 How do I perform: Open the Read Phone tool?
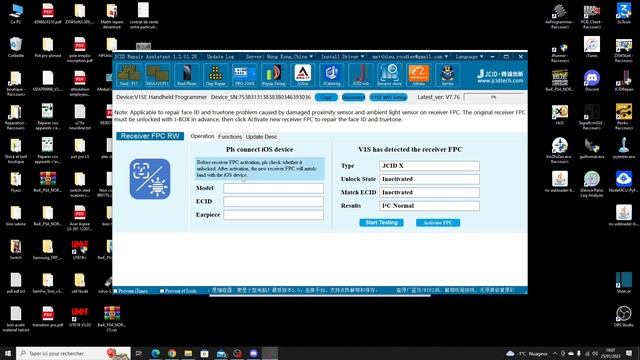[187, 75]
